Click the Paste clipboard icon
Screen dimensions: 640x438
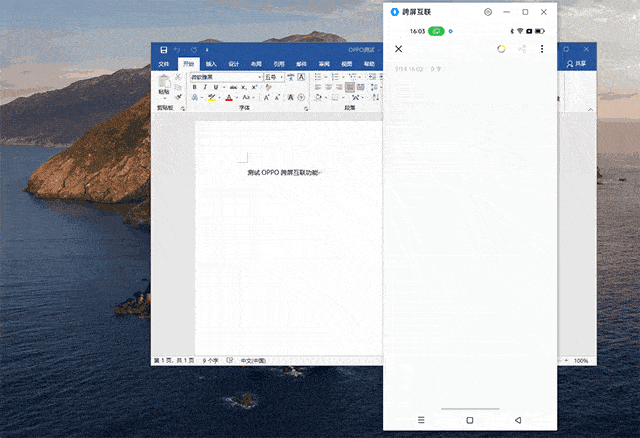point(164,82)
